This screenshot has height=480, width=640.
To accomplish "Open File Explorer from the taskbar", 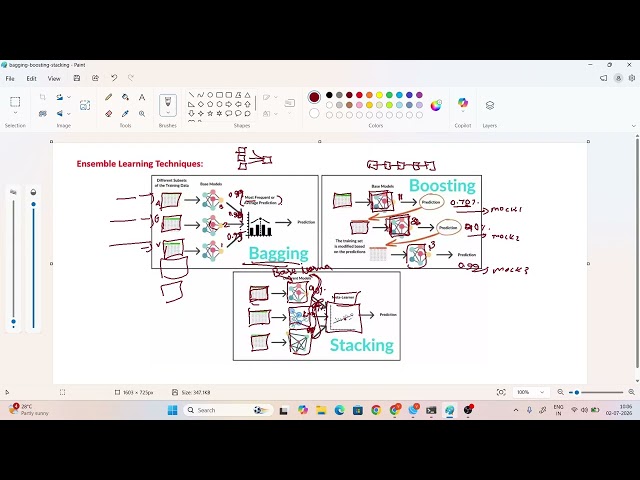I will [321, 410].
